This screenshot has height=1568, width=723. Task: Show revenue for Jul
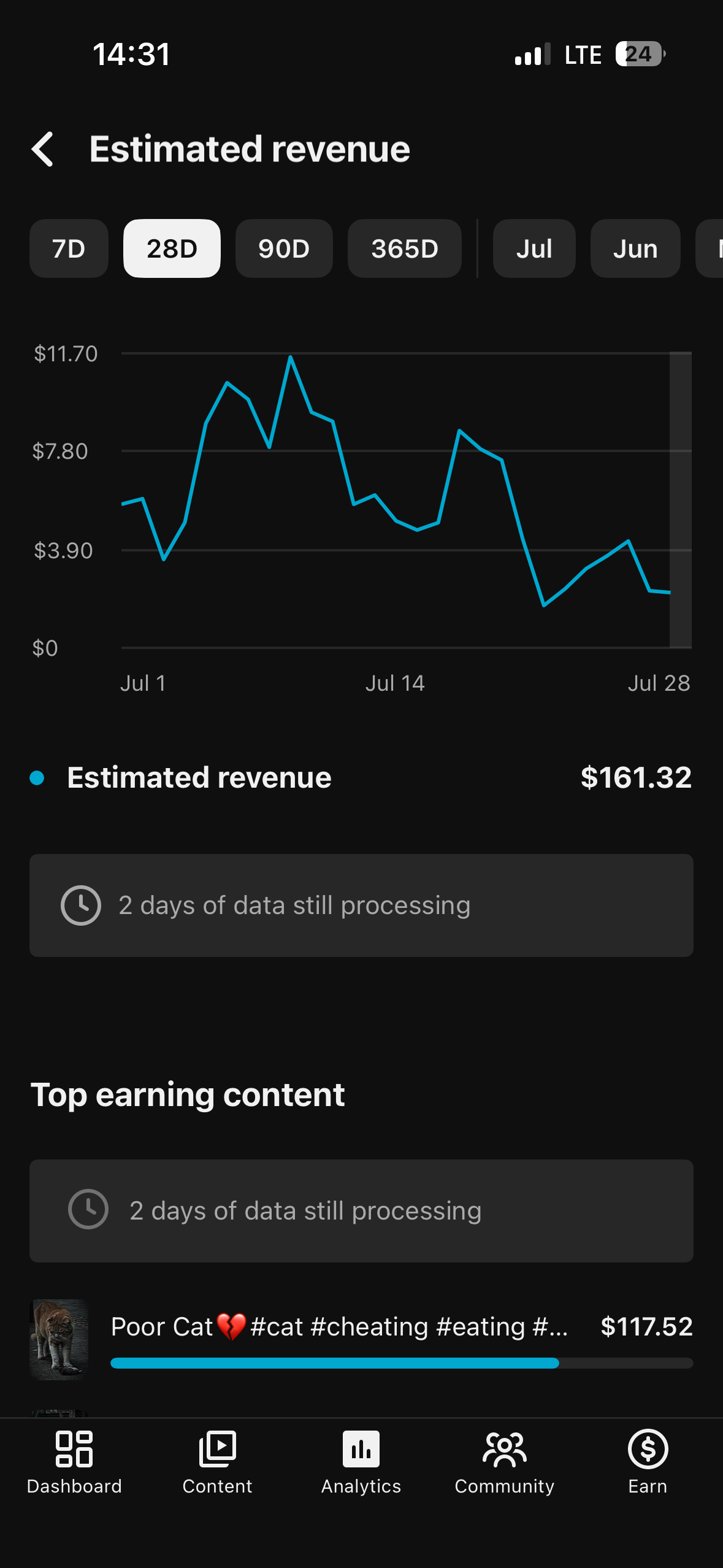click(x=534, y=248)
